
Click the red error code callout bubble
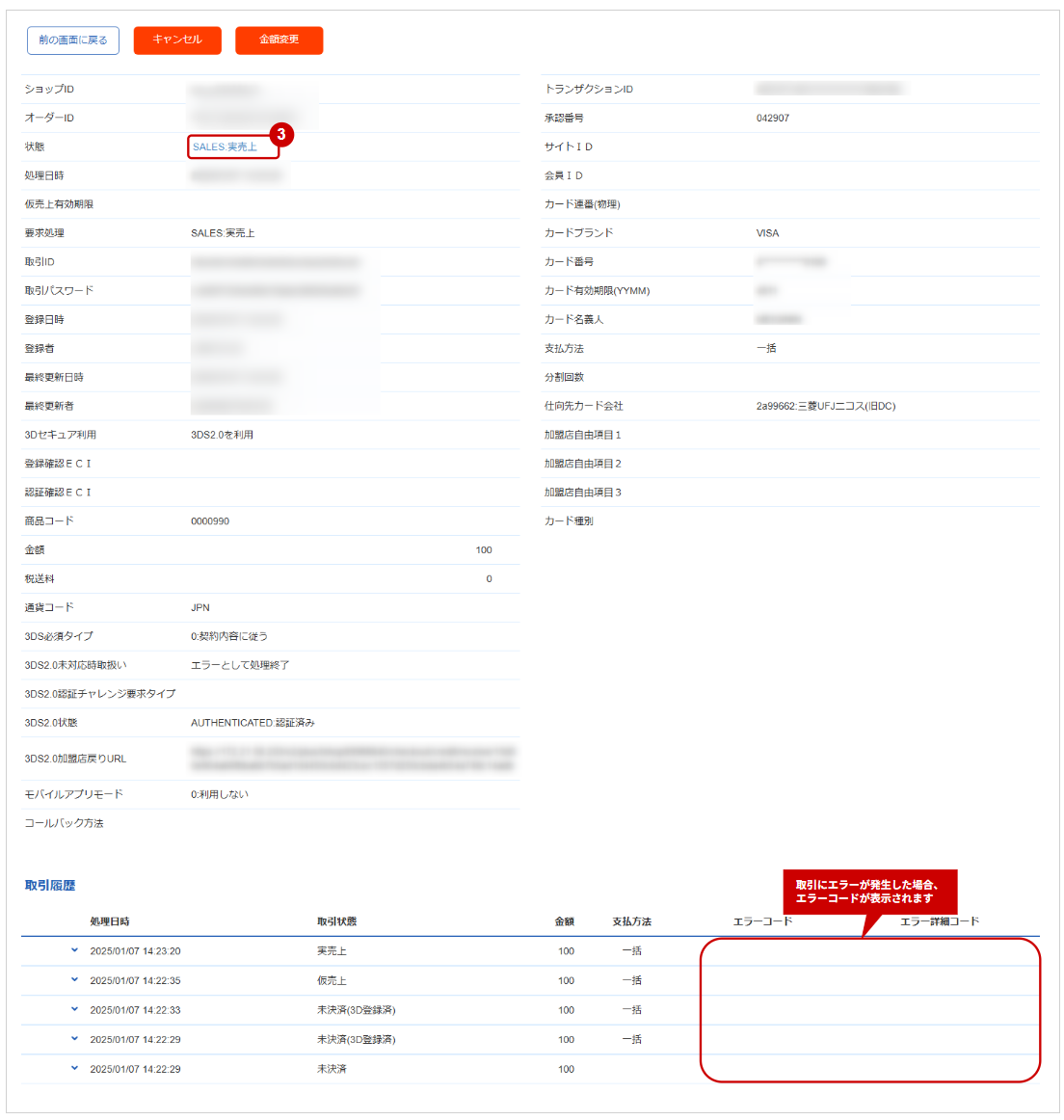pyautogui.click(x=869, y=892)
